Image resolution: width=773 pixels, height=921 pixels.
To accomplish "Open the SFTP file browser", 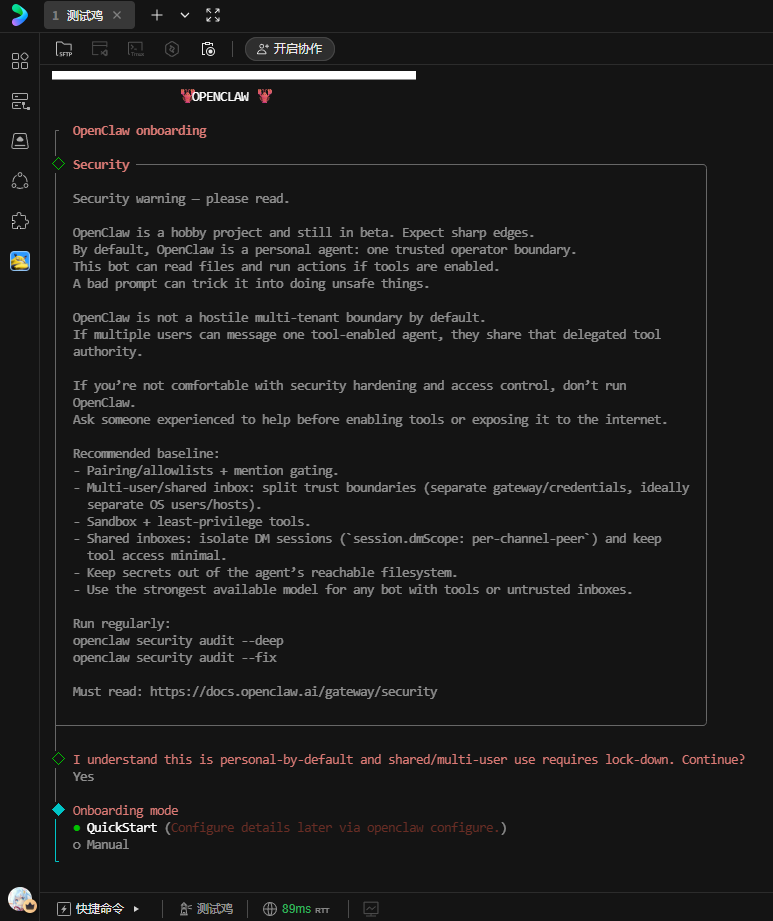I will click(x=64, y=49).
